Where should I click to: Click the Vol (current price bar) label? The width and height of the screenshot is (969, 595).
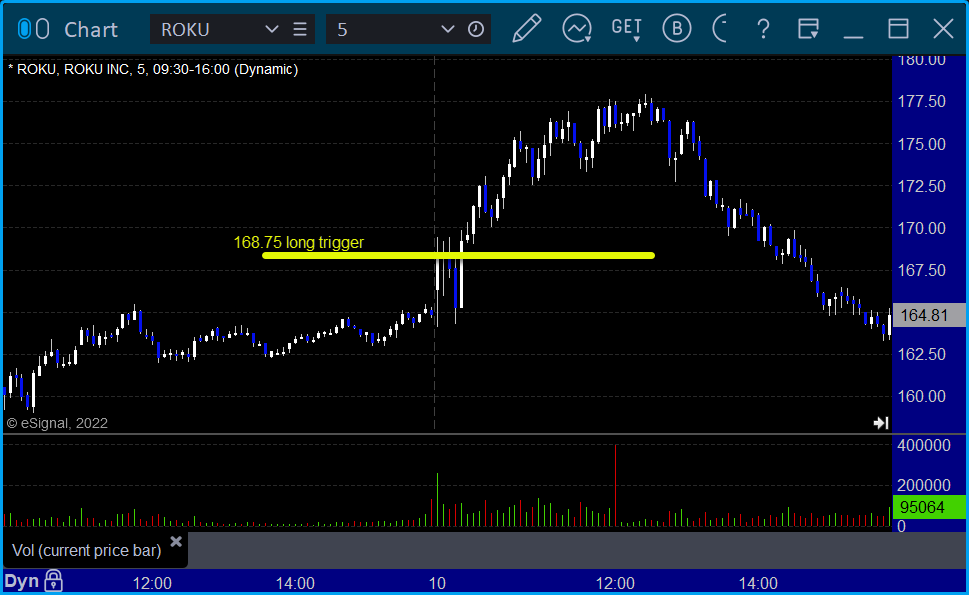87,551
